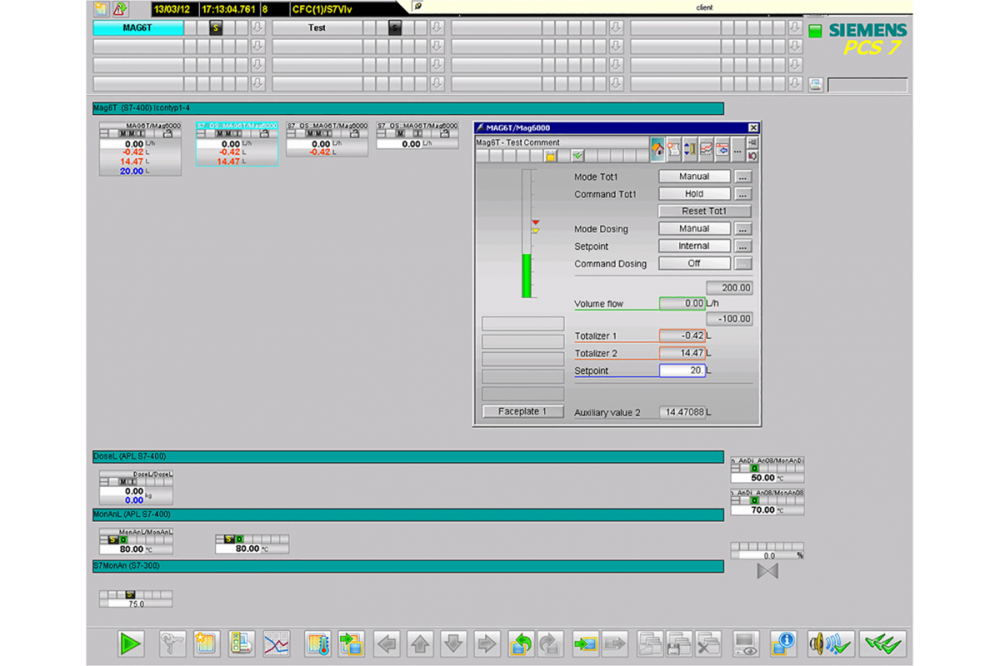Open the arrow expander beside MAG6T area
The height and width of the screenshot is (666, 1000).
(257, 28)
